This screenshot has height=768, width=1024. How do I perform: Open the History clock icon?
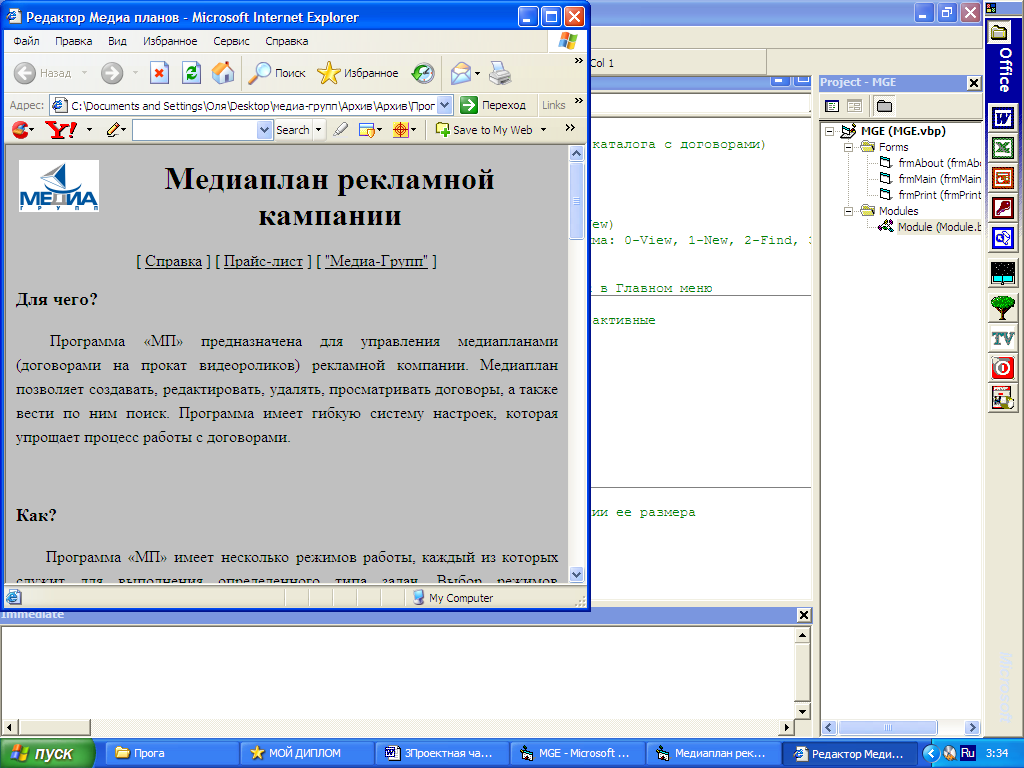423,72
